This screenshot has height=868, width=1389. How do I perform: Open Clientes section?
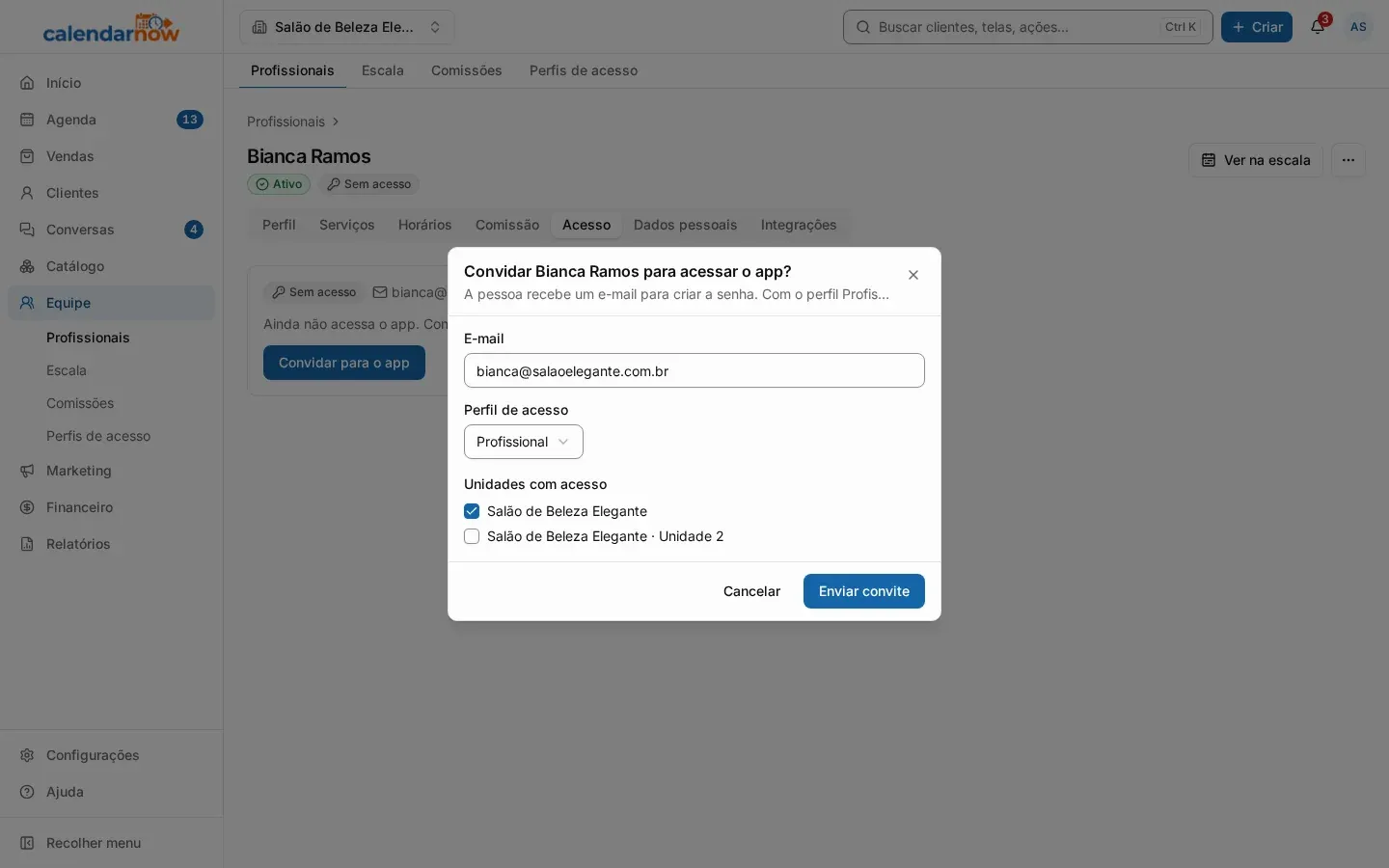pyautogui.click(x=111, y=193)
